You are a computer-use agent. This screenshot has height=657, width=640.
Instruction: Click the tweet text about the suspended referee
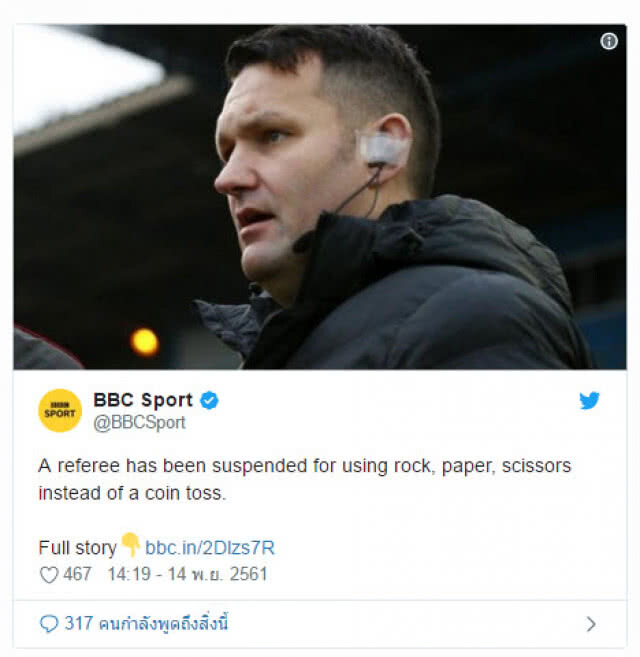pyautogui.click(x=305, y=479)
